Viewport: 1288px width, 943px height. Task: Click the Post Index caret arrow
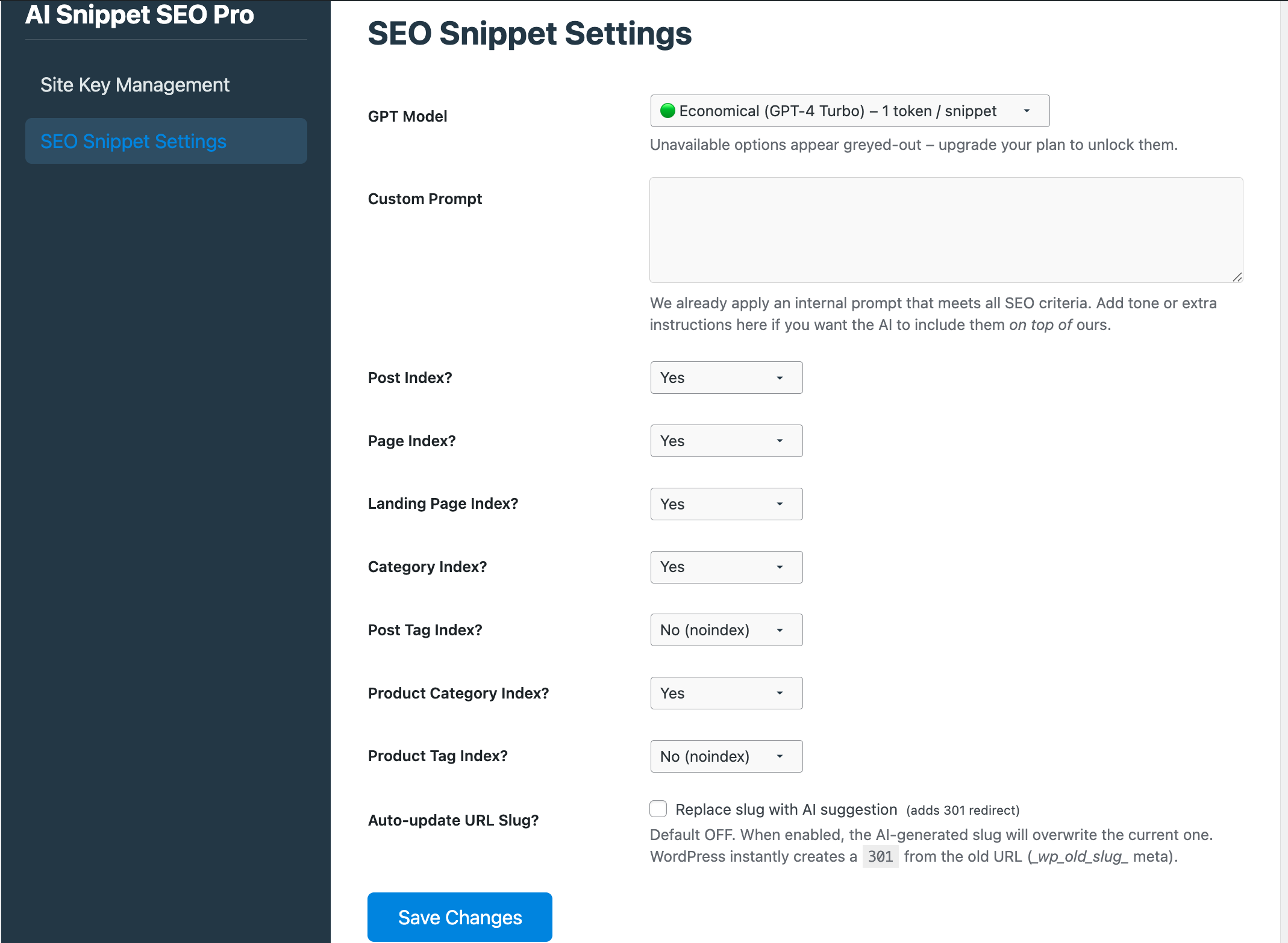tap(780, 378)
